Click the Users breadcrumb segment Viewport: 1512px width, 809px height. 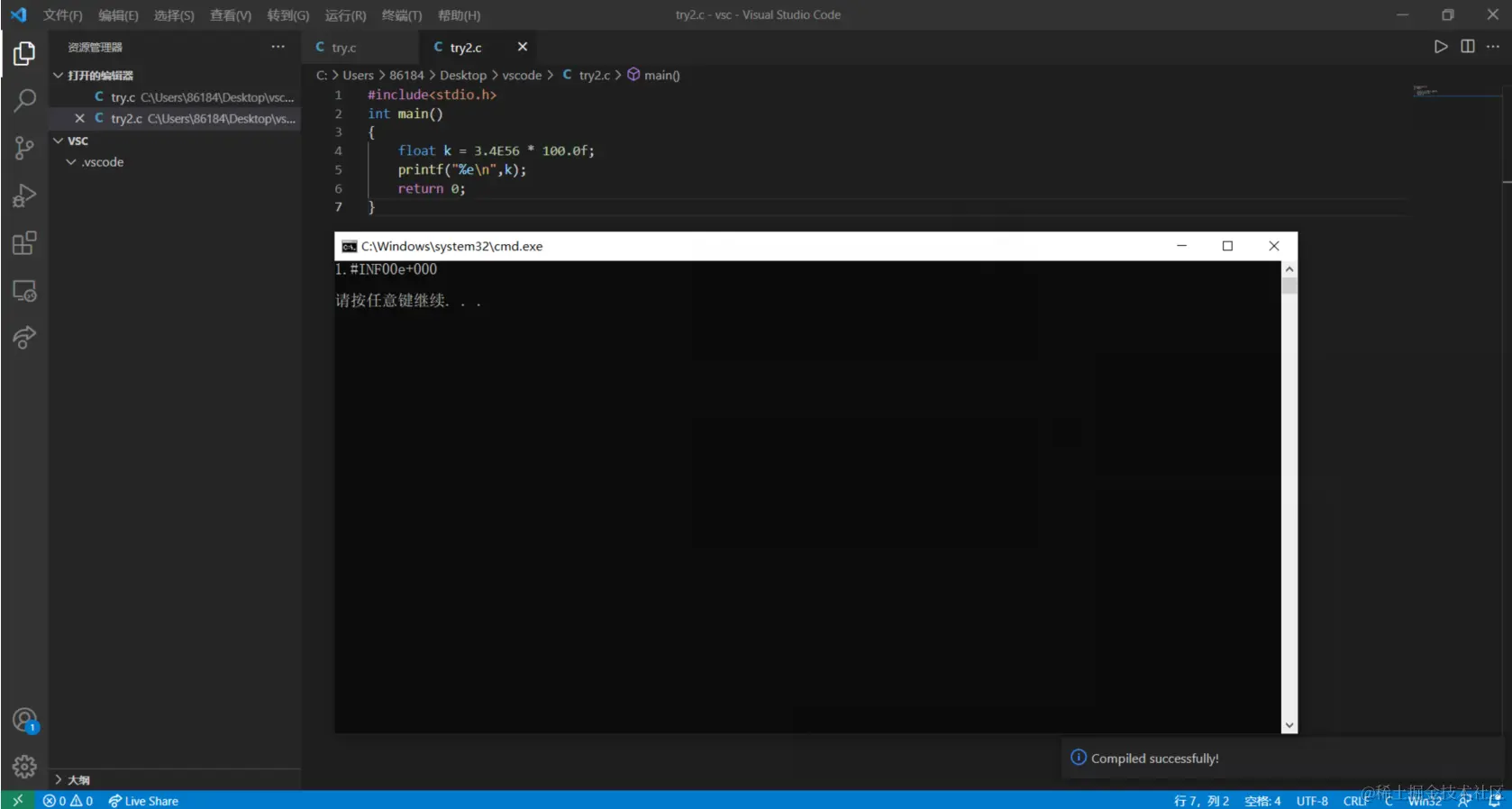[358, 75]
